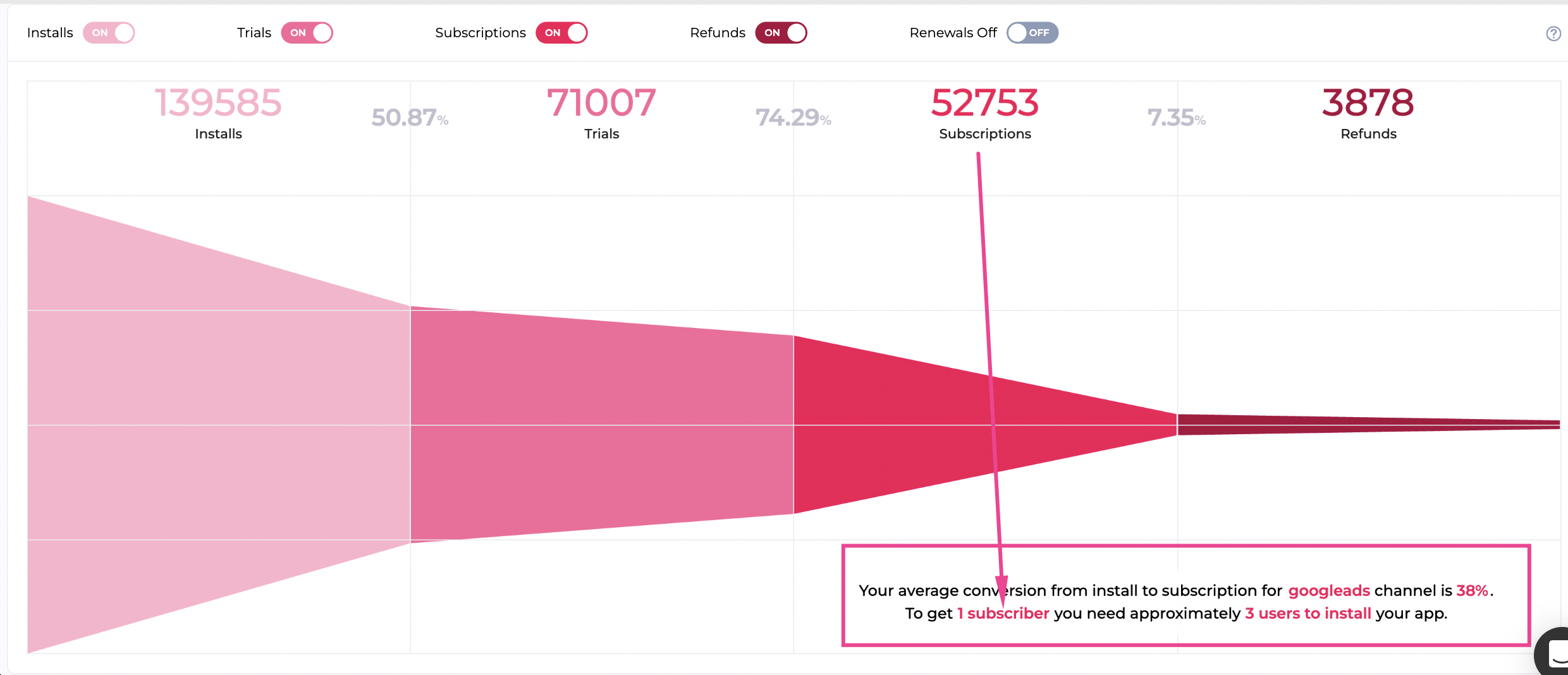Switch off the Subscriptions toggle
The image size is (1568, 675).
(x=561, y=33)
